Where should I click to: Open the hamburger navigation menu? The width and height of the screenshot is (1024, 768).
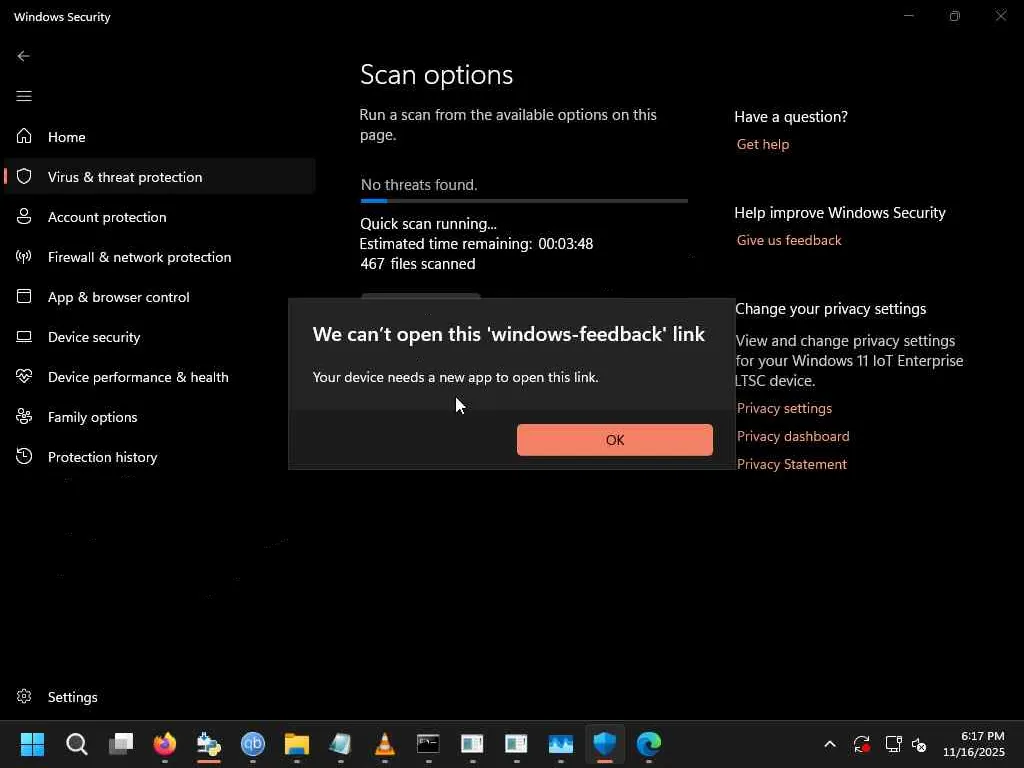24,96
